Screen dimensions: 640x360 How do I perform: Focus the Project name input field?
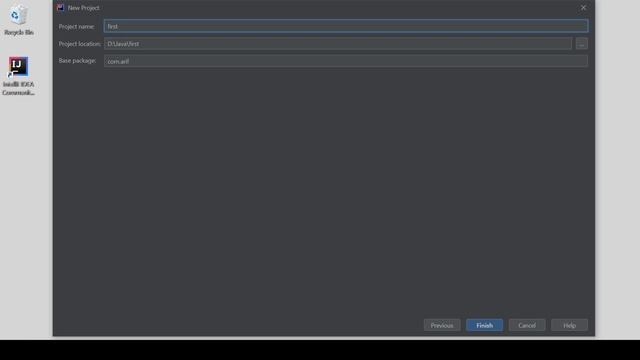(x=346, y=26)
